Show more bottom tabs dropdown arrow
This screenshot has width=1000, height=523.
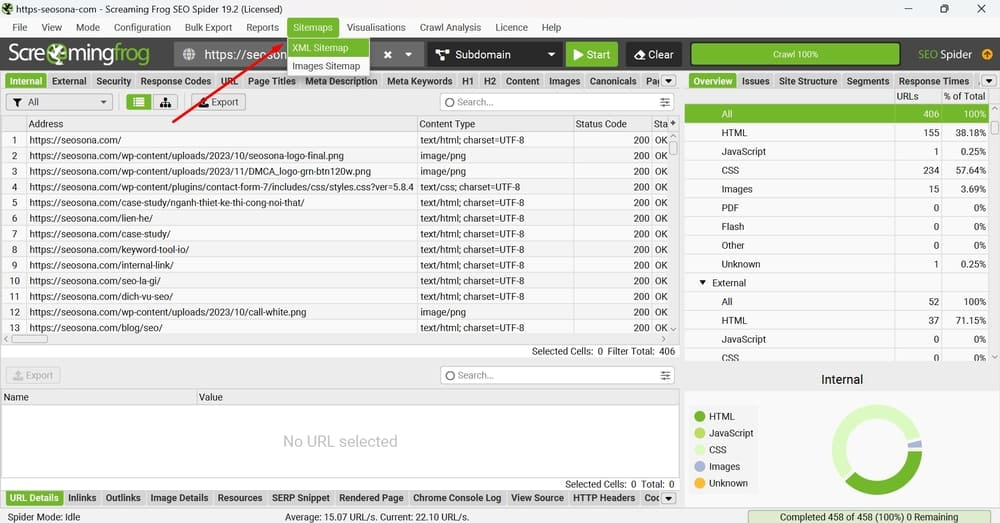point(668,498)
